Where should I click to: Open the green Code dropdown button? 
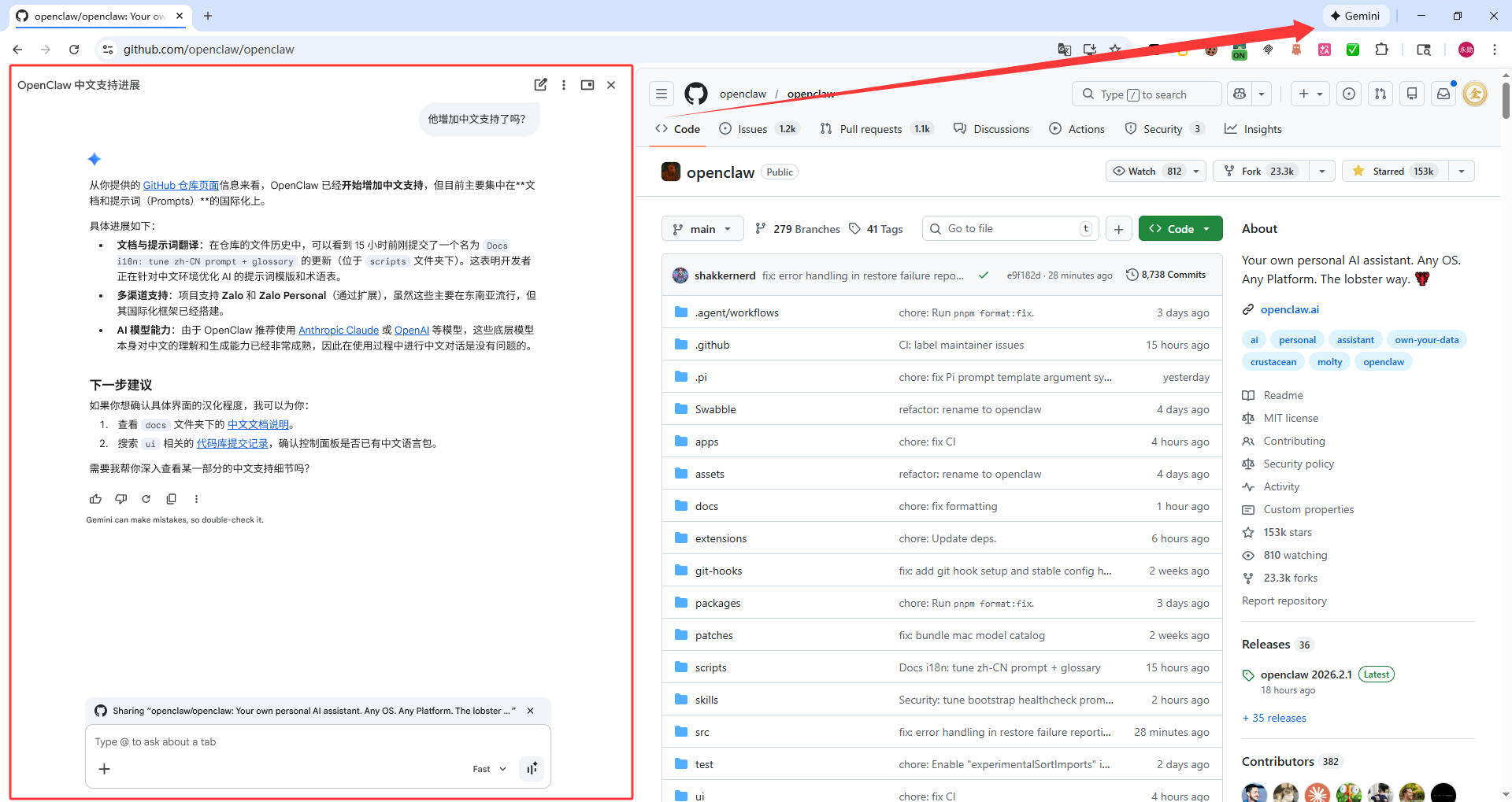[x=1180, y=229]
